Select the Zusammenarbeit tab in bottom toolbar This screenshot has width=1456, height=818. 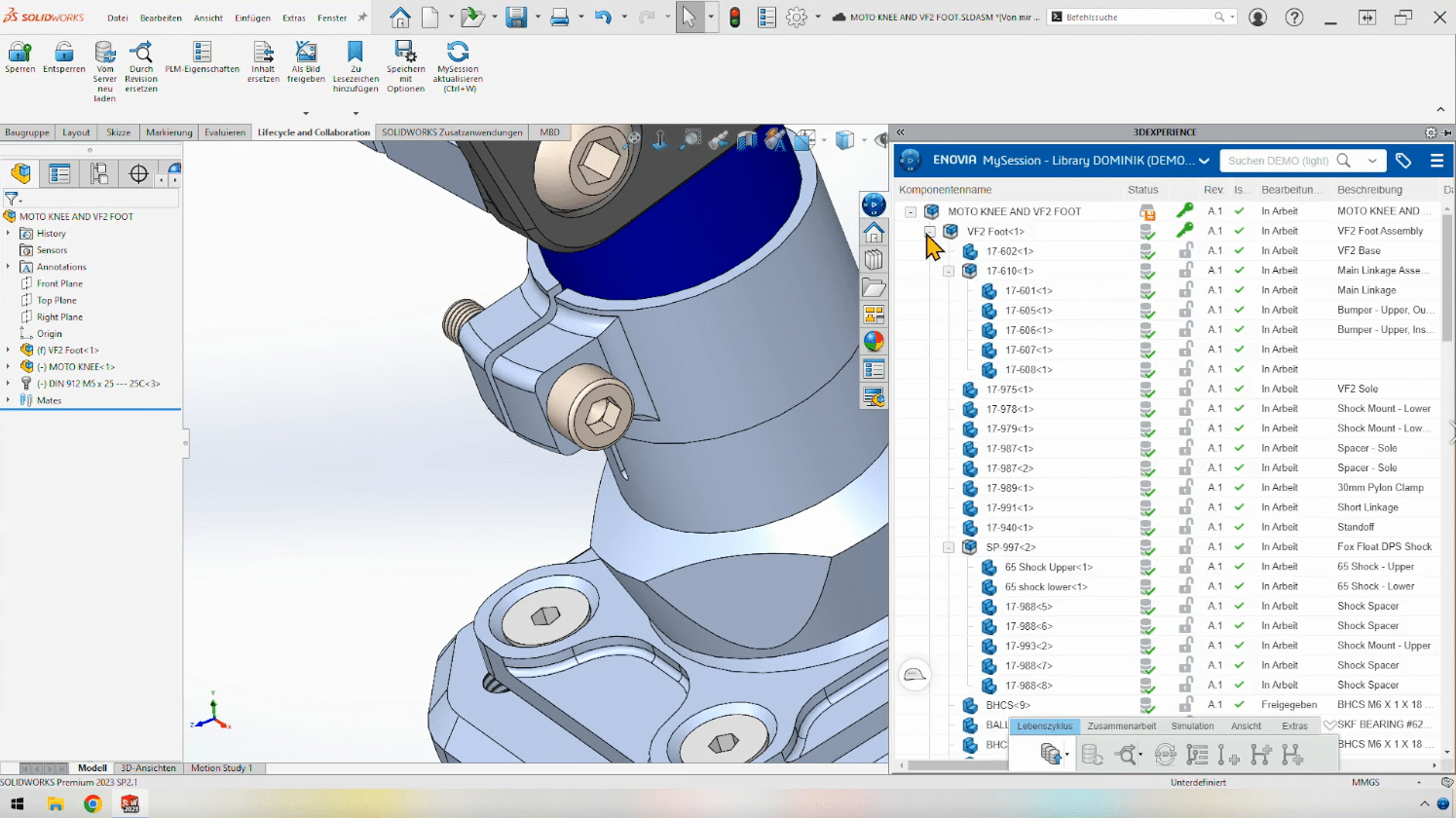point(1121,726)
